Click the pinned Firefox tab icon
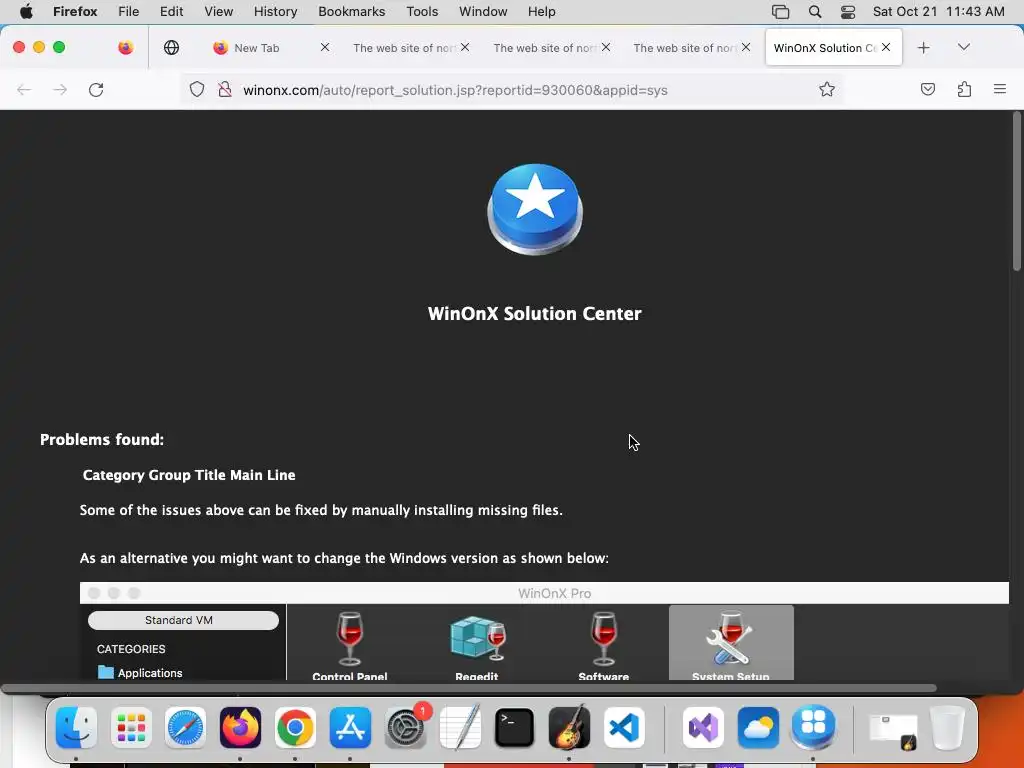The height and width of the screenshot is (768, 1024). point(125,47)
